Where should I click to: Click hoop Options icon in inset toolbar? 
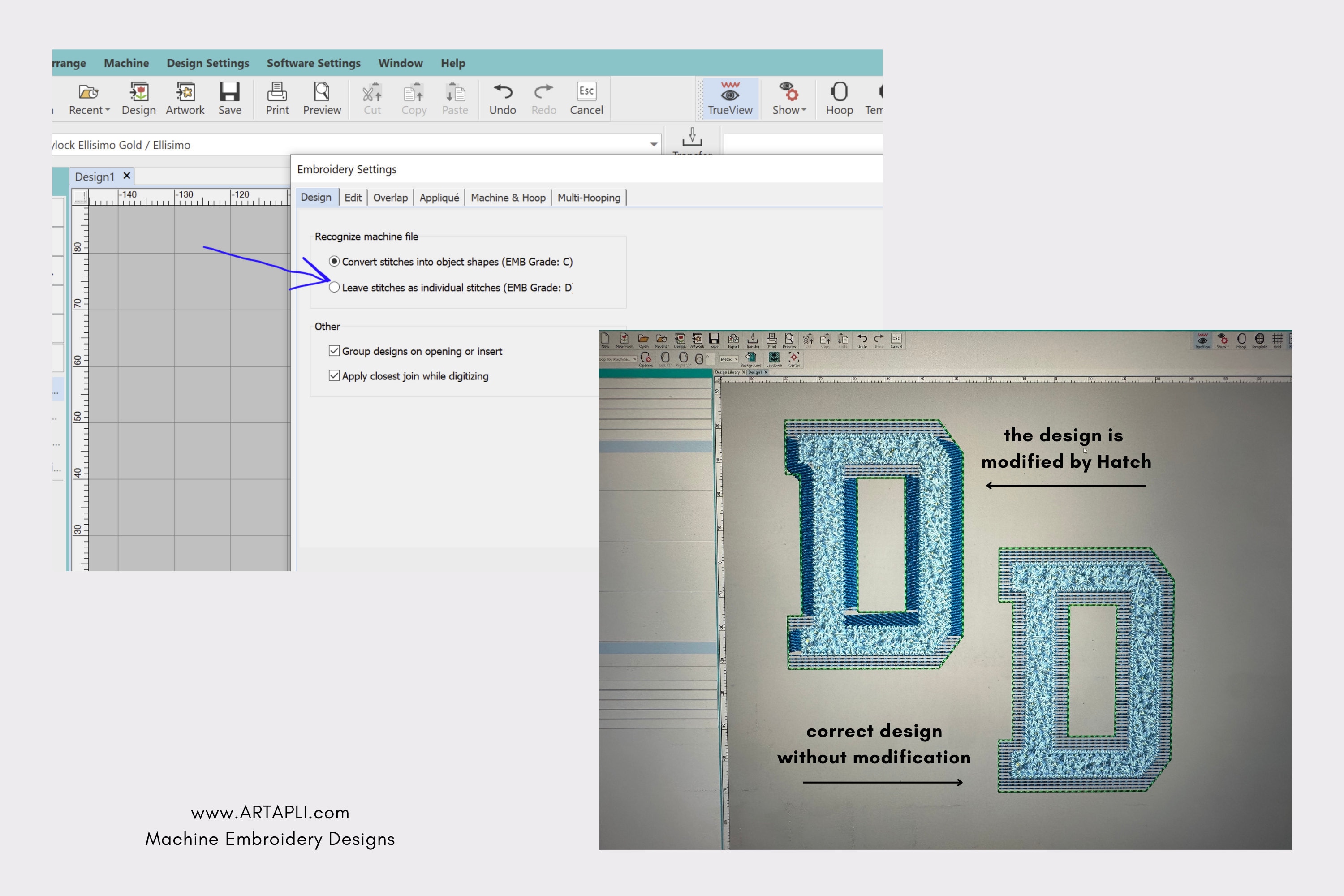646,359
